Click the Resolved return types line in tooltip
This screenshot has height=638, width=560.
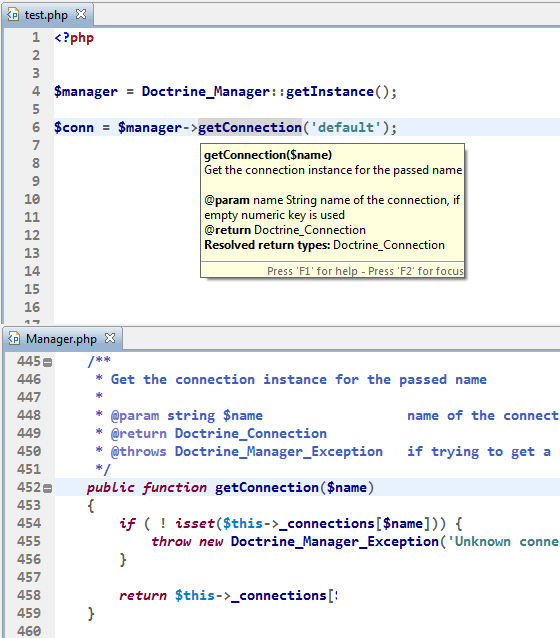(x=324, y=245)
